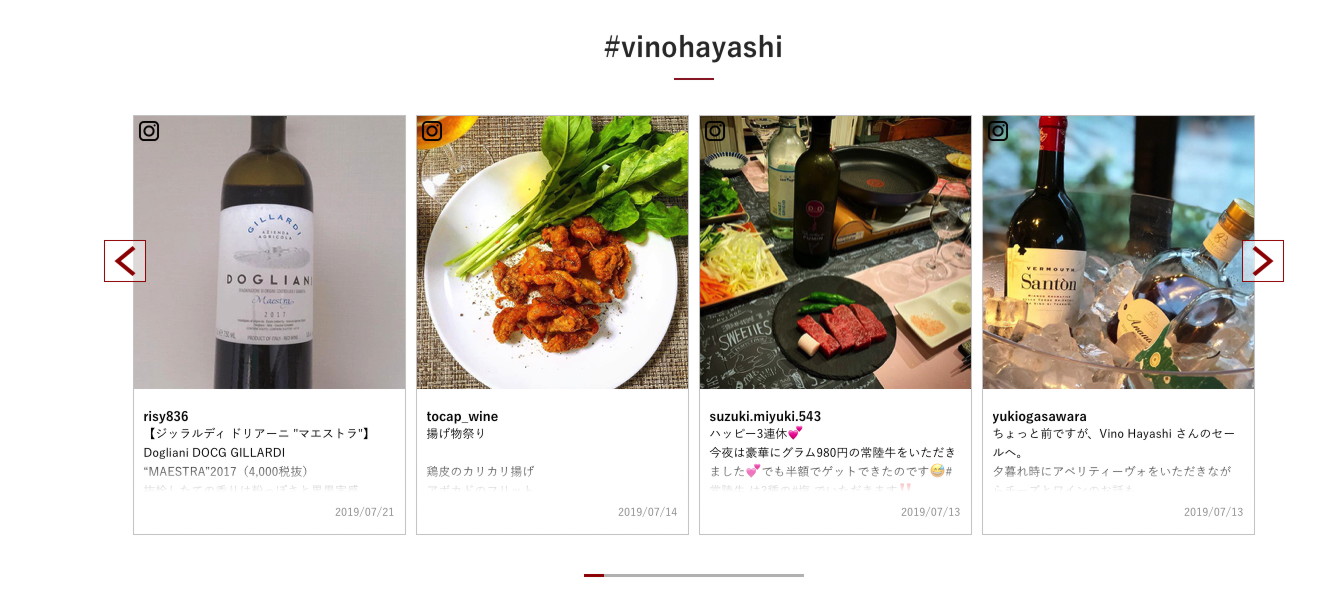Click the 2019/07/14 post date

tap(648, 512)
